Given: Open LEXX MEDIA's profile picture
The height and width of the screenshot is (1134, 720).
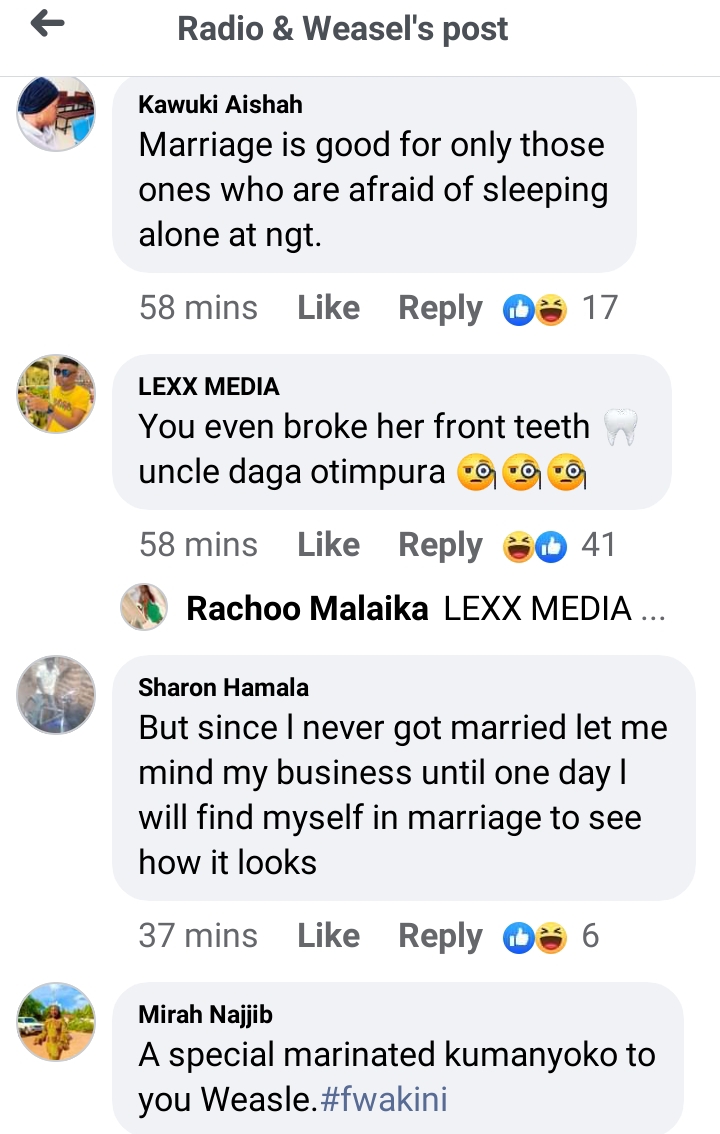Looking at the screenshot, I should (x=56, y=394).
